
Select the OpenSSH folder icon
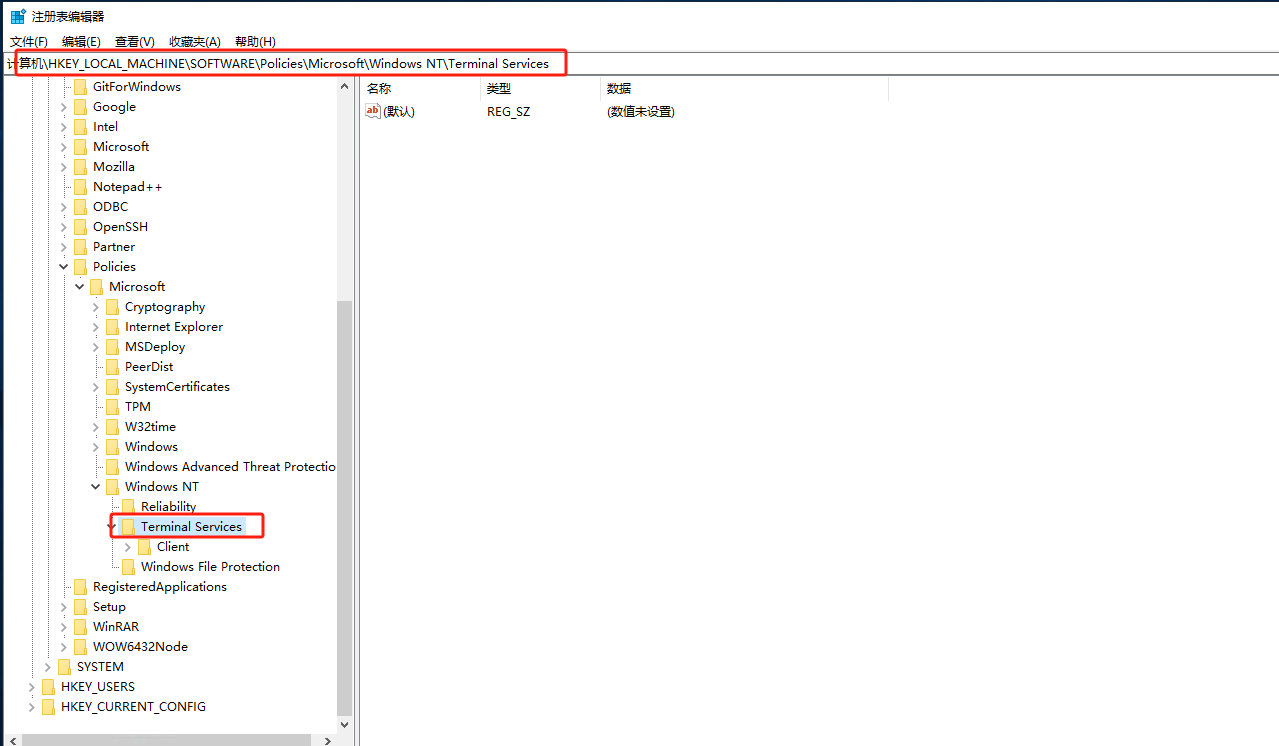pos(80,227)
